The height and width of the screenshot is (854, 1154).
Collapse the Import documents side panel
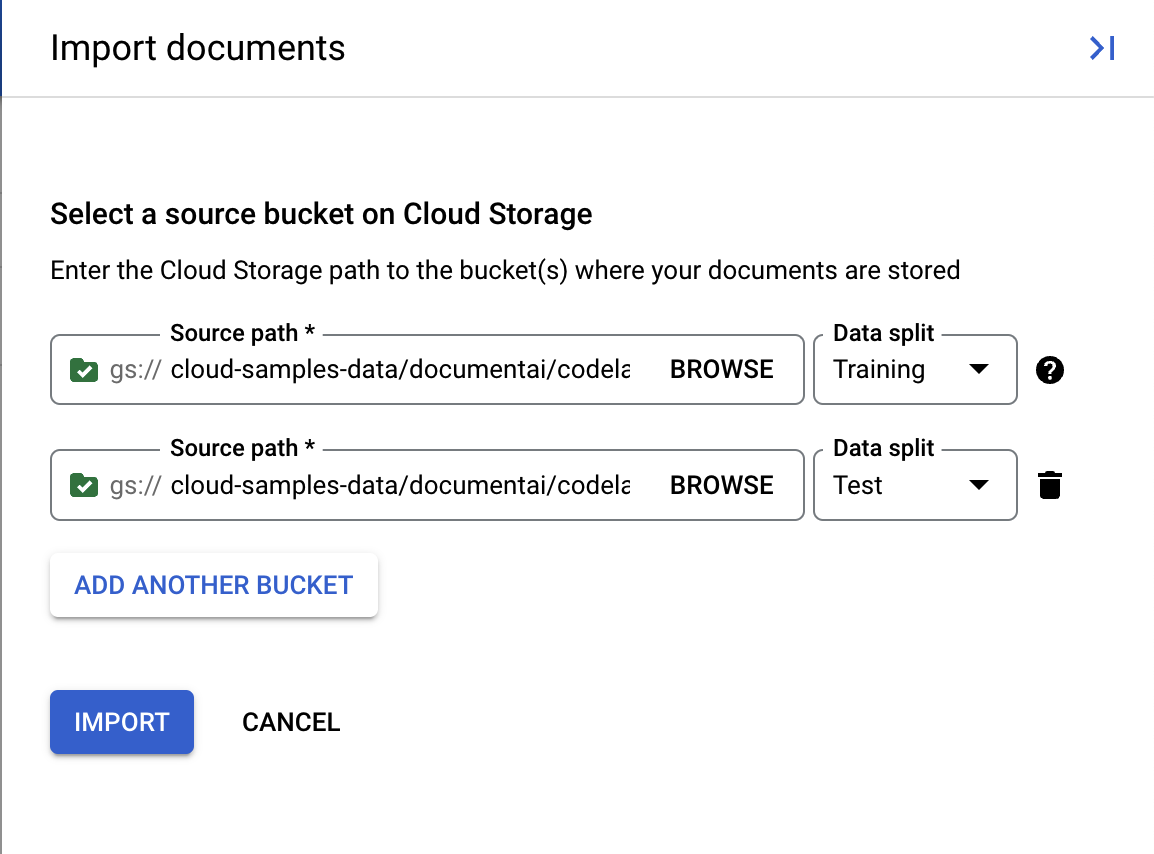pos(1101,48)
